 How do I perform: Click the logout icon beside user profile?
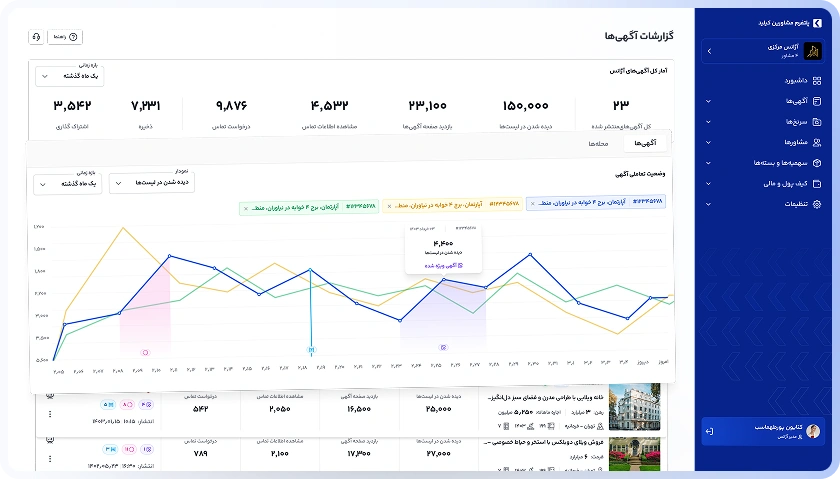click(x=709, y=431)
